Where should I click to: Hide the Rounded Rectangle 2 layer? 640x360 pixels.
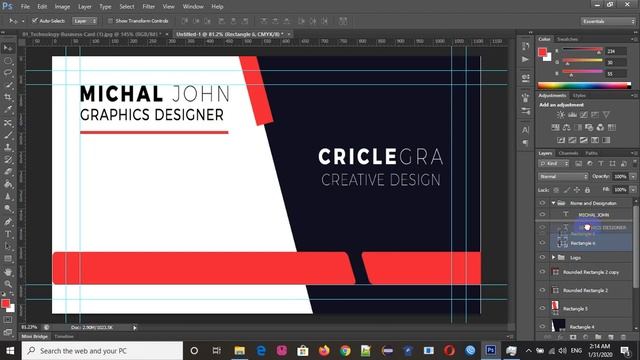(542, 290)
